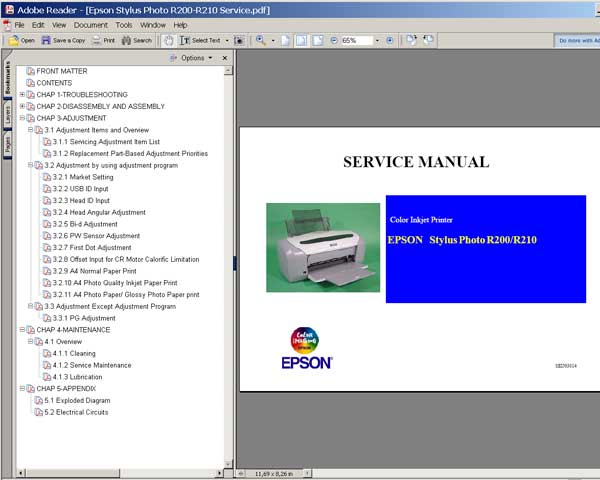Image resolution: width=600 pixels, height=480 pixels.
Task: Switch to the Bookmarks side tab
Action: (8, 78)
